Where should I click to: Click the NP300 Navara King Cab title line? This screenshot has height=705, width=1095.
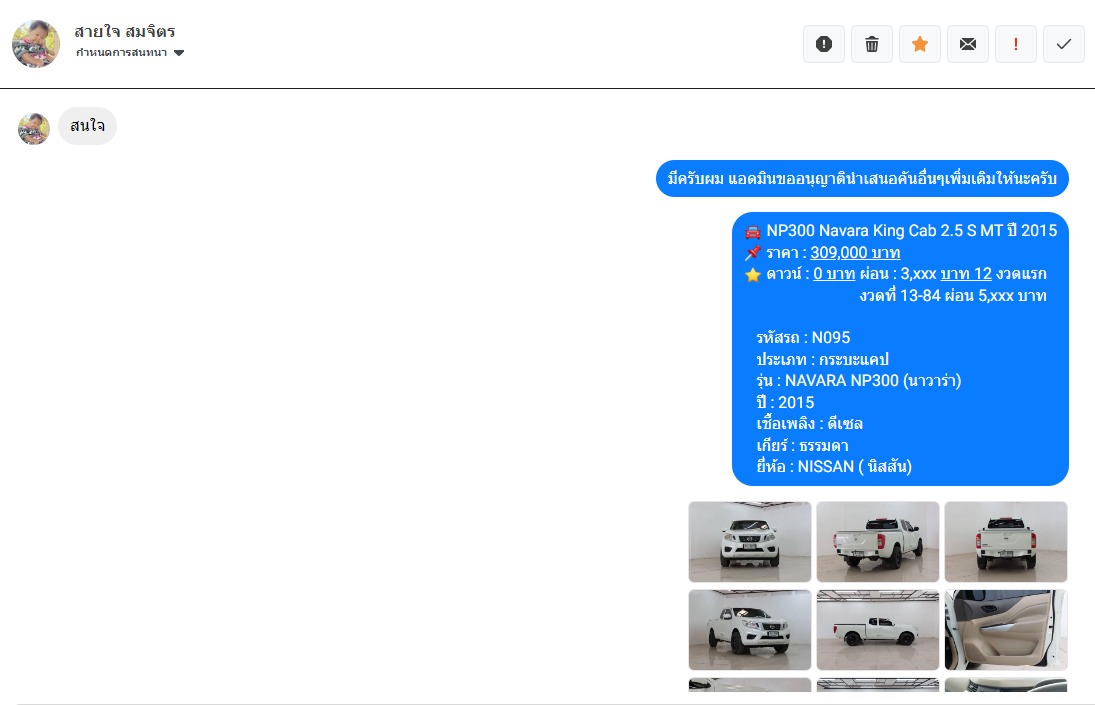tap(911, 231)
